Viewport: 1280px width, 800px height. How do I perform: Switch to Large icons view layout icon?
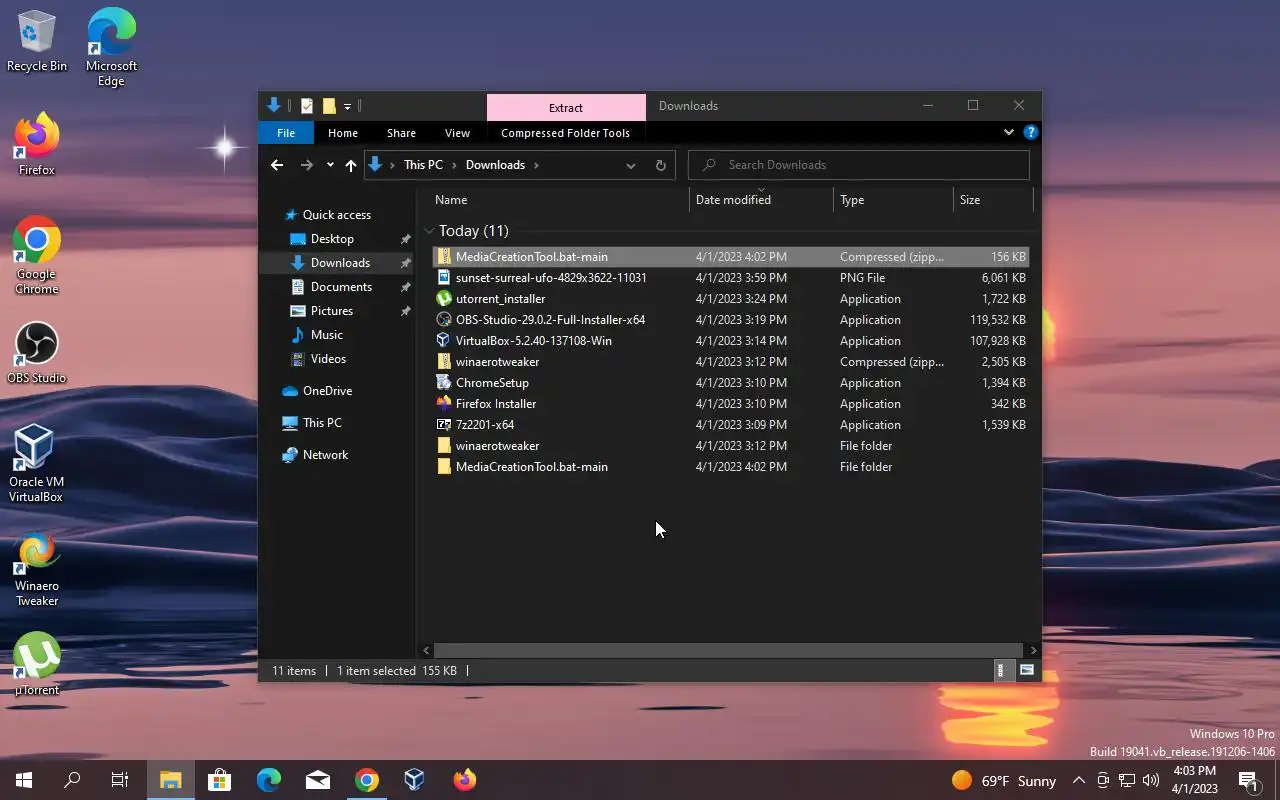[x=1026, y=671]
